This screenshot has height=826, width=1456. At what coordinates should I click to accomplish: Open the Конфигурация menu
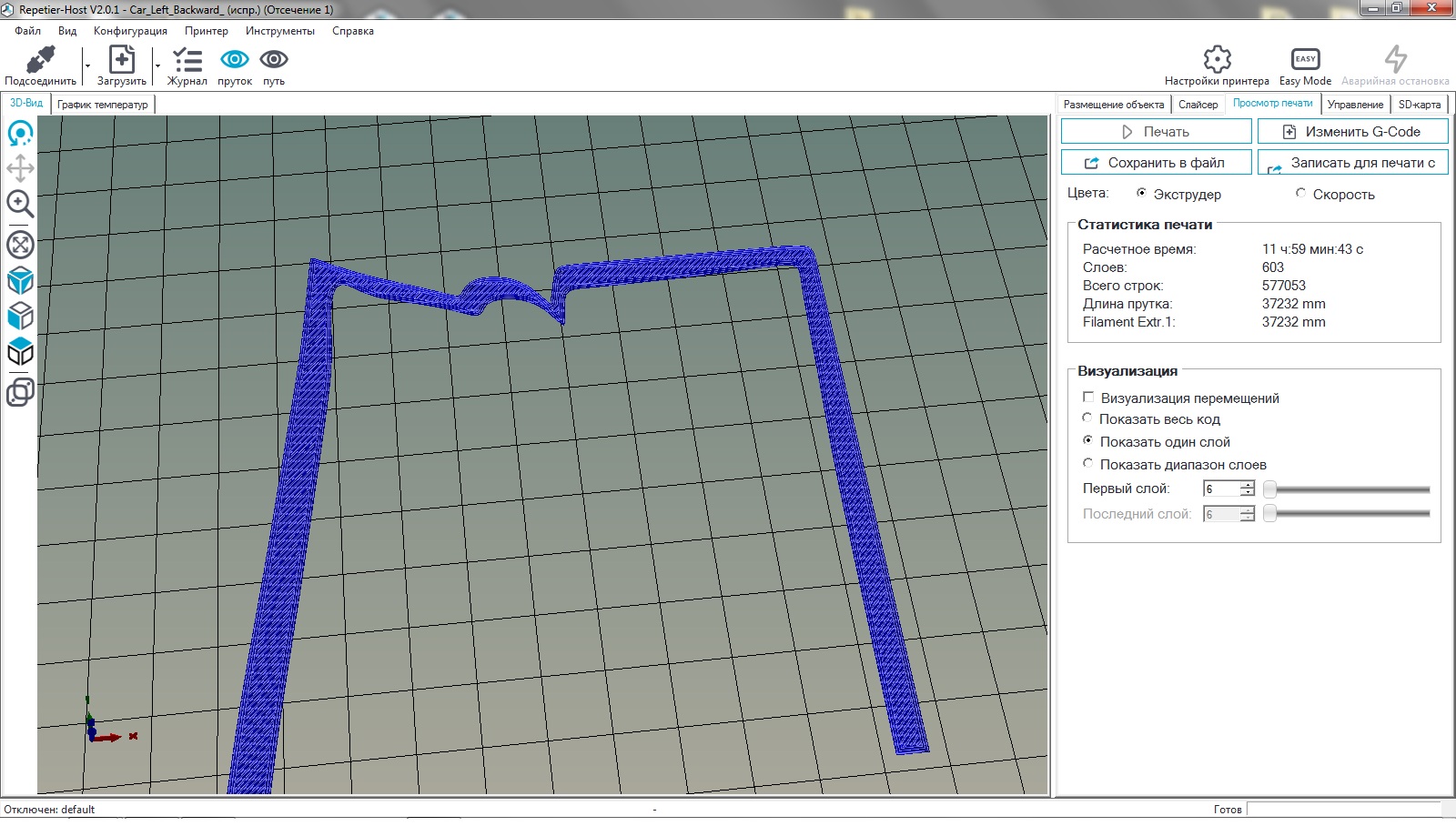(x=130, y=31)
